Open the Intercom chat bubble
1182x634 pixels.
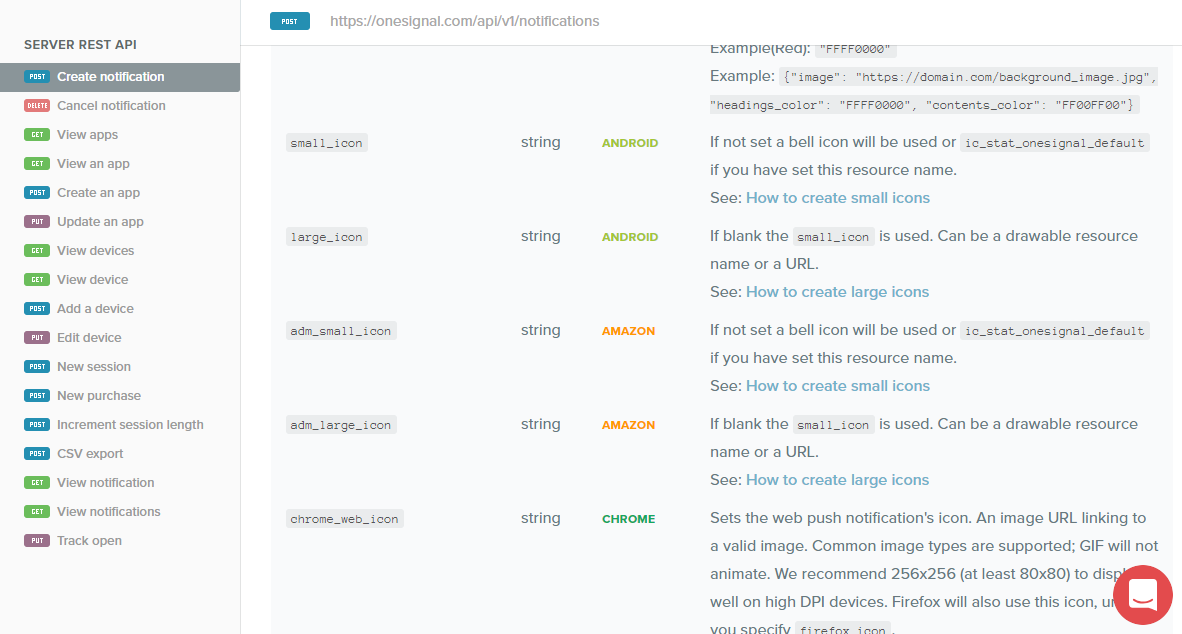coord(1142,594)
